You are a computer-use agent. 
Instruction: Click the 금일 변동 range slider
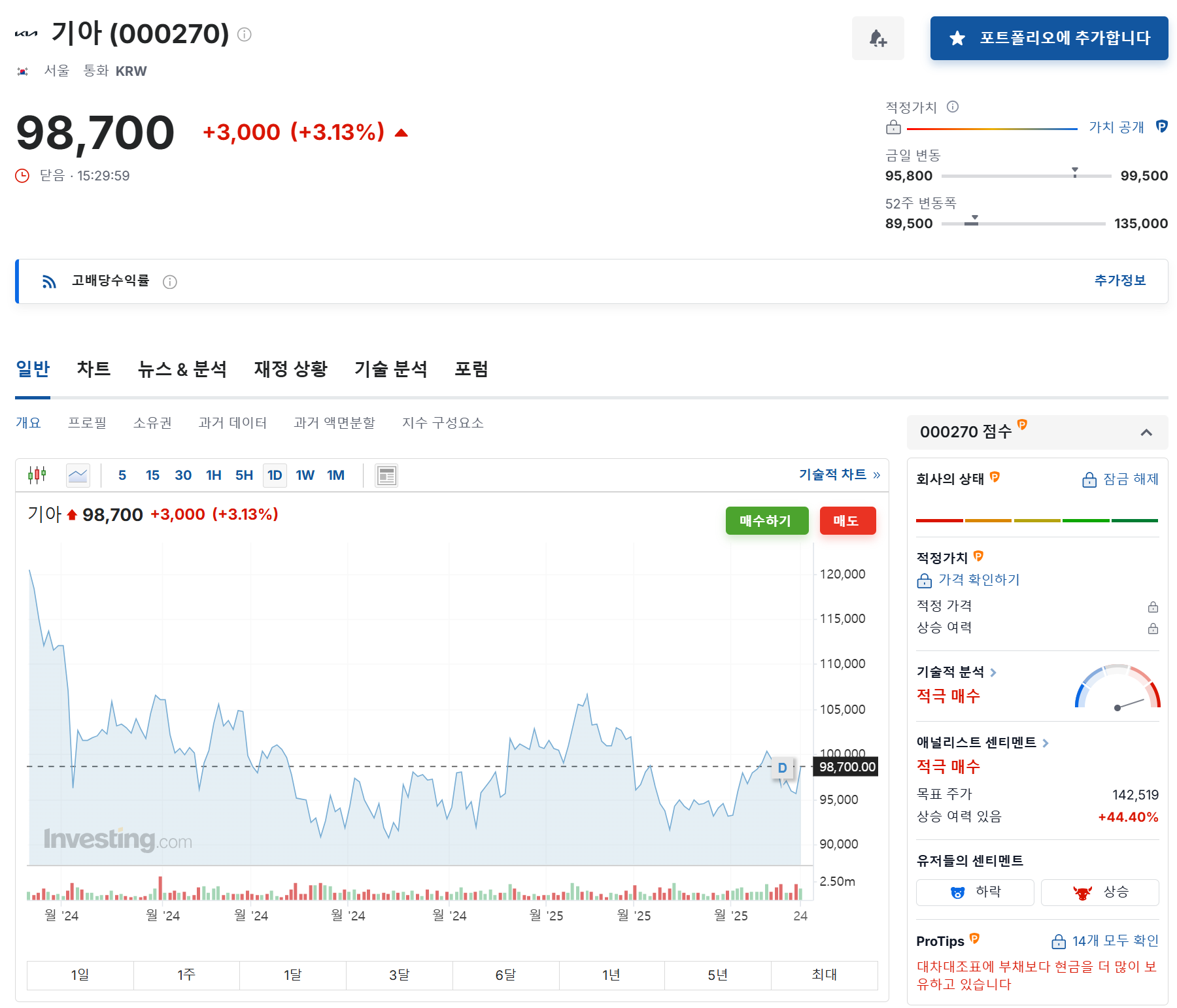(x=1026, y=175)
